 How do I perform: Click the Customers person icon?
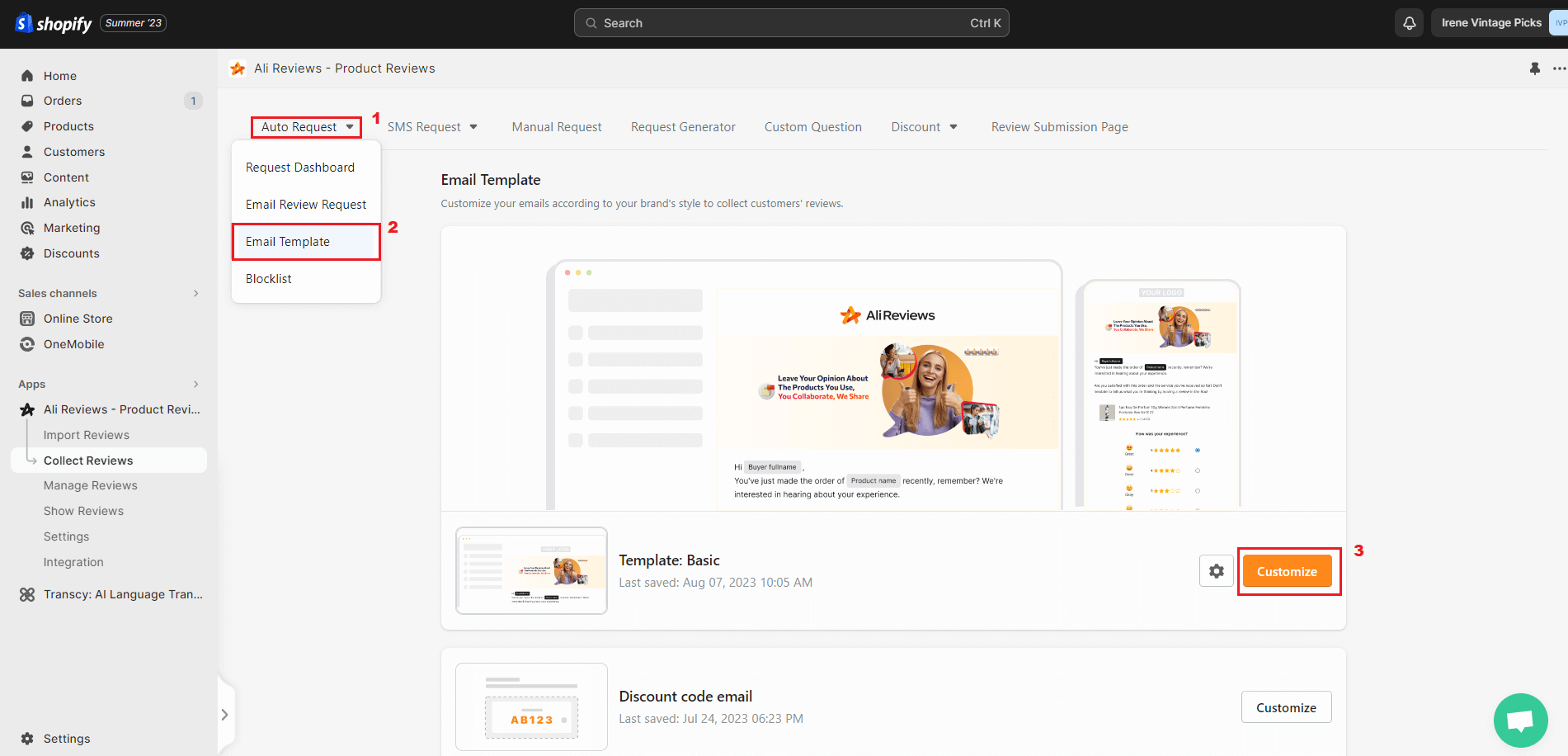click(27, 152)
